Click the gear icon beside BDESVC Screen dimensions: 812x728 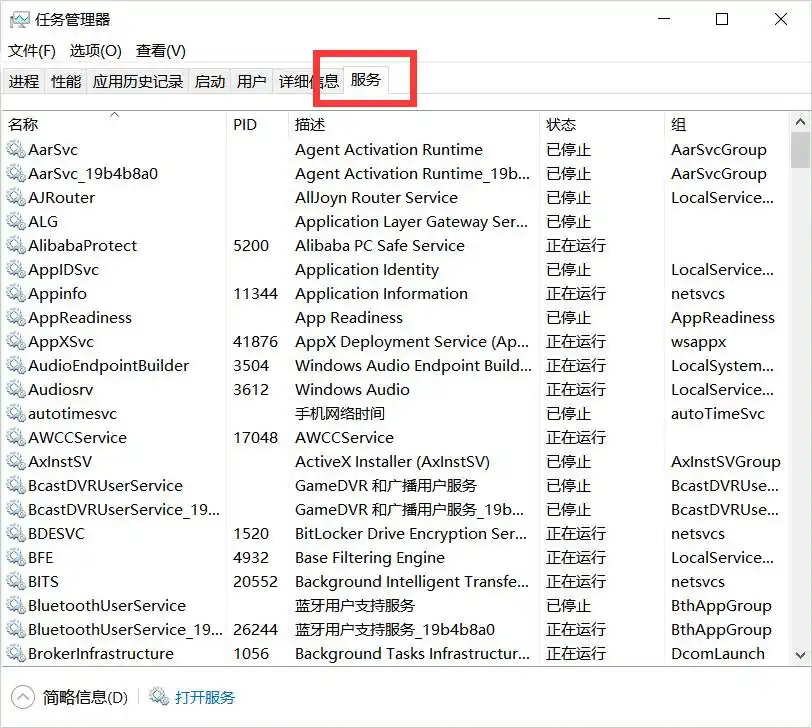pyautogui.click(x=16, y=533)
